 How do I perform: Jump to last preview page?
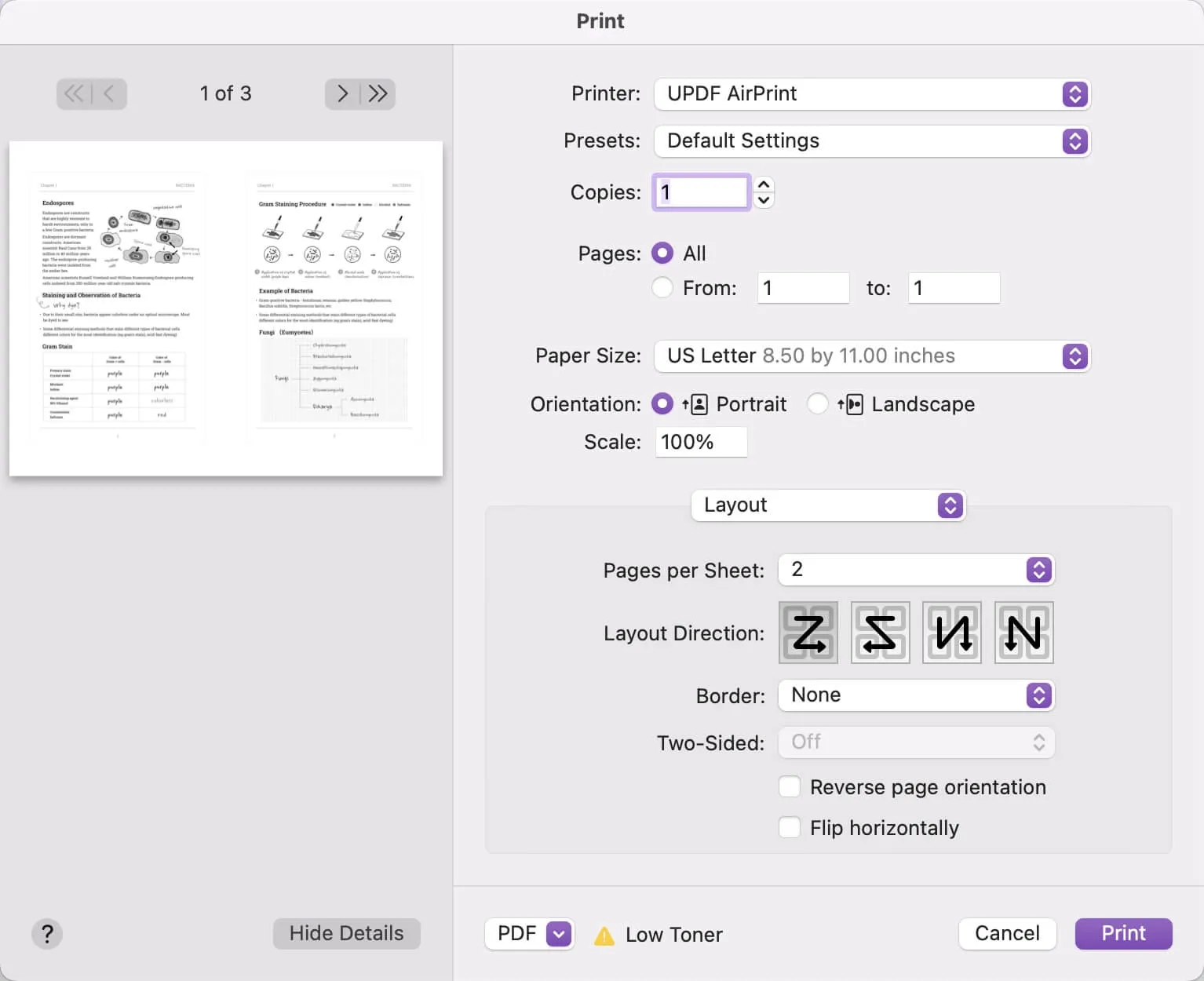tap(378, 94)
